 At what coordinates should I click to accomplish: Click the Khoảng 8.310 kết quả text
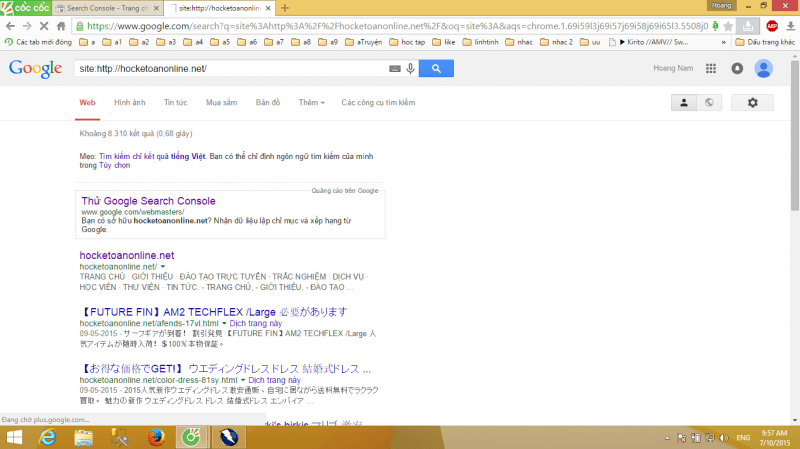click(136, 134)
